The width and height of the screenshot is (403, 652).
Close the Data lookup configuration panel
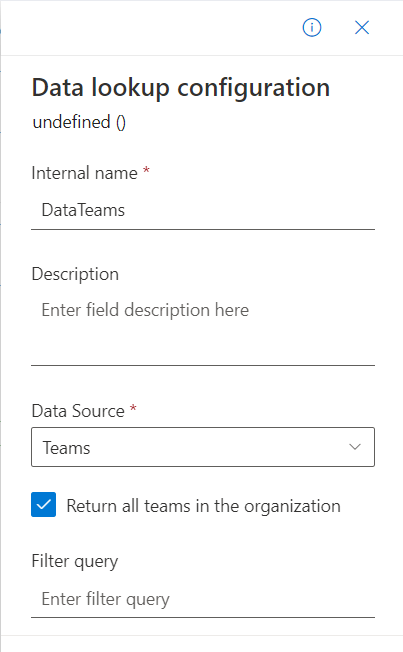coord(362,28)
